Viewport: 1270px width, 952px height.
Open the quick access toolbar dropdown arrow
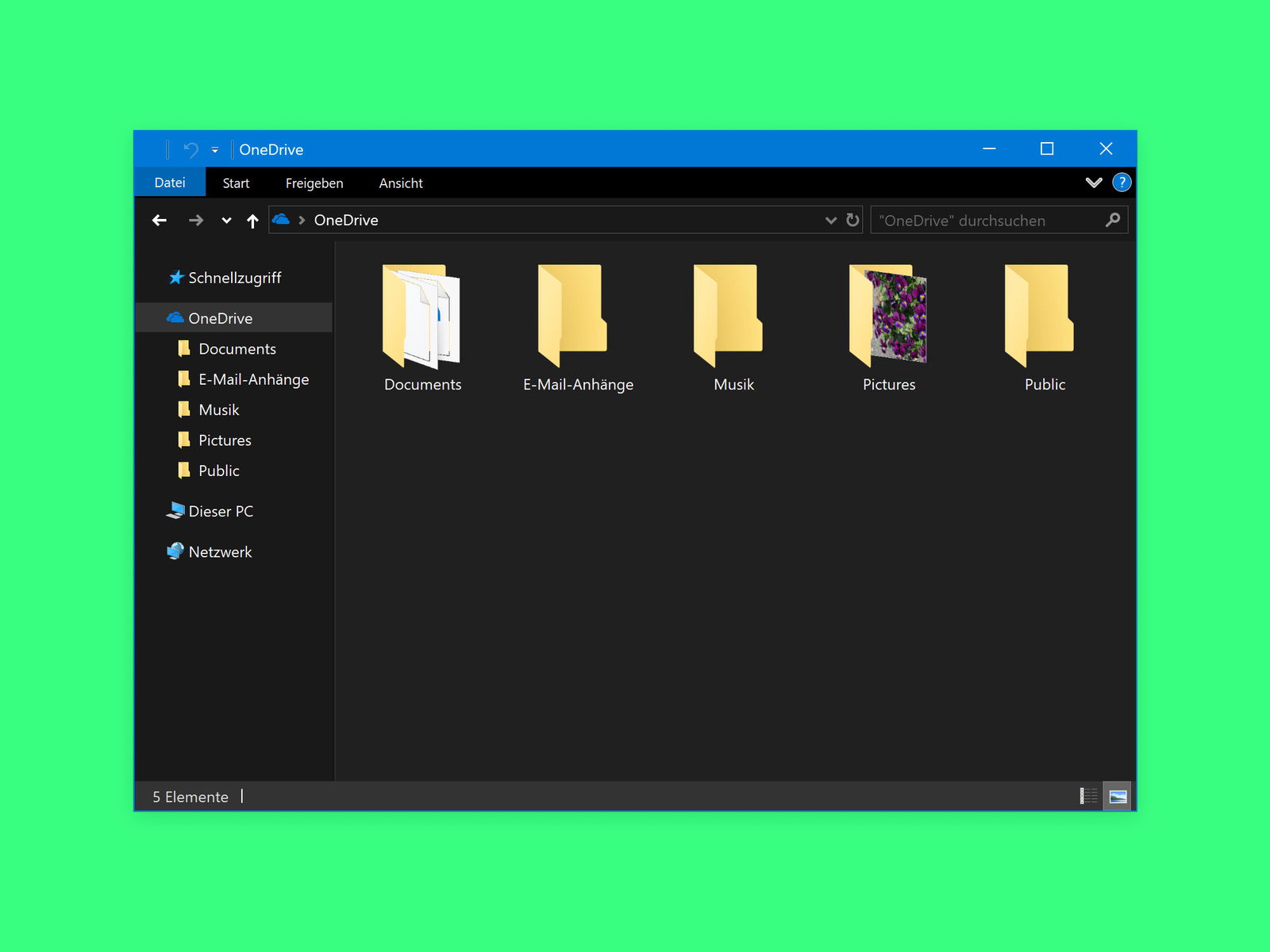pyautogui.click(x=214, y=150)
